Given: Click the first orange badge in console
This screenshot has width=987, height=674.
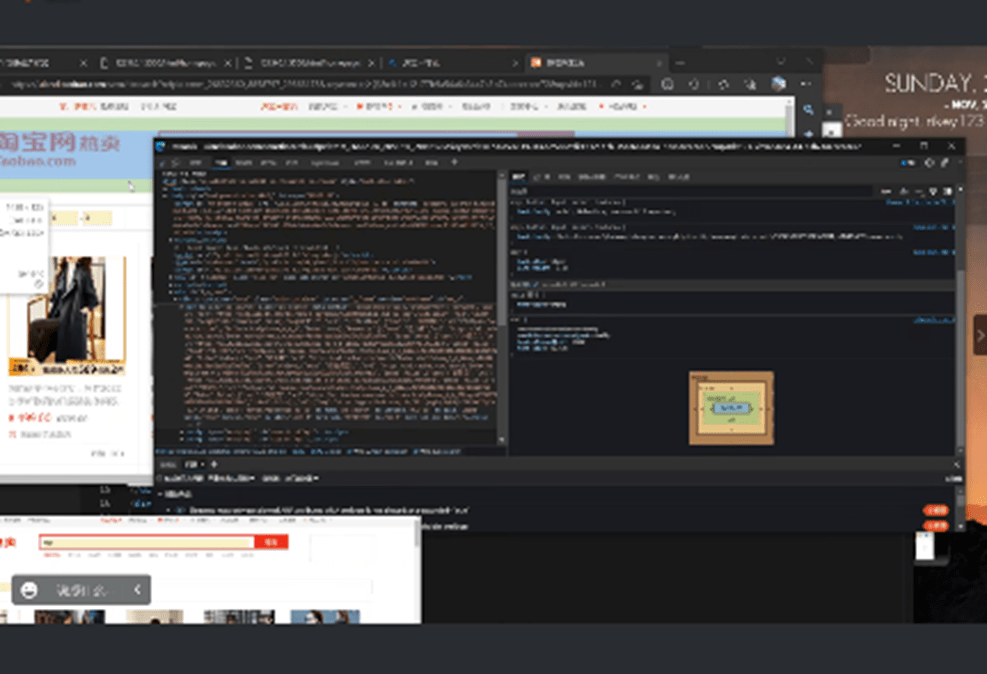Looking at the screenshot, I should [x=936, y=510].
